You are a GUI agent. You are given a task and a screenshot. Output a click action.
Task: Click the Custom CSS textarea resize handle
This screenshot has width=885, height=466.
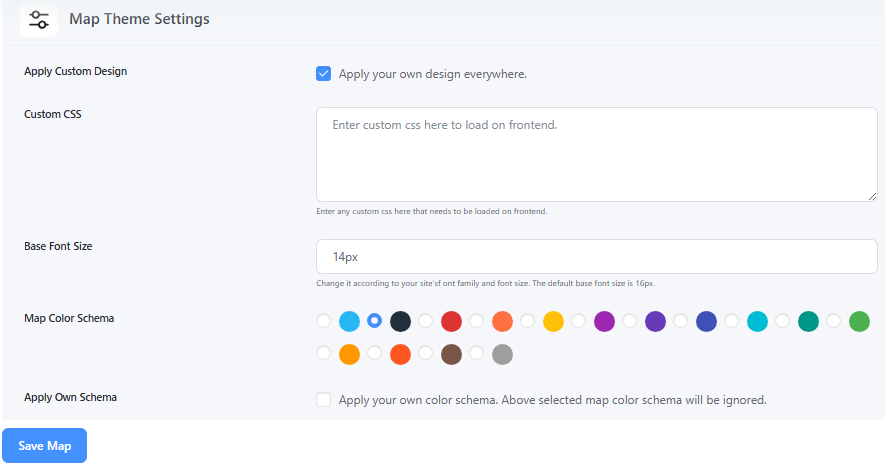point(873,196)
